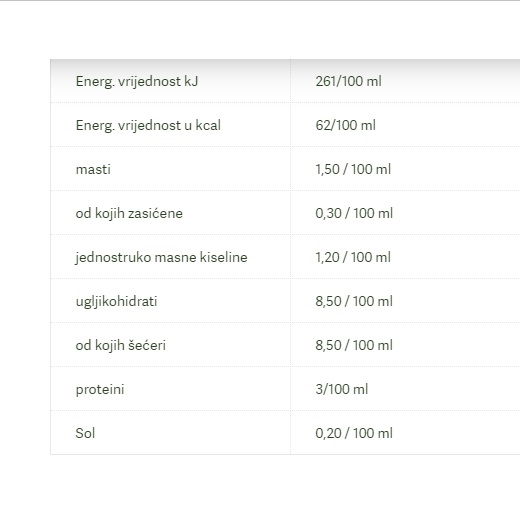Select the 3/100 ml proteini value
The height and width of the screenshot is (520, 520).
pyautogui.click(x=342, y=389)
